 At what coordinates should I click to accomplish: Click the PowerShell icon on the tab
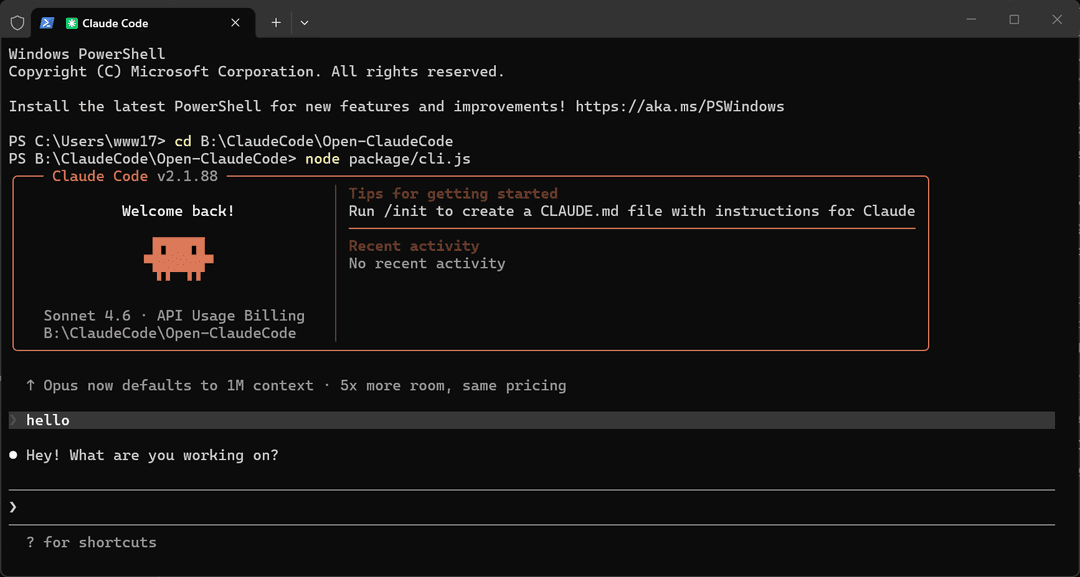tap(46, 23)
